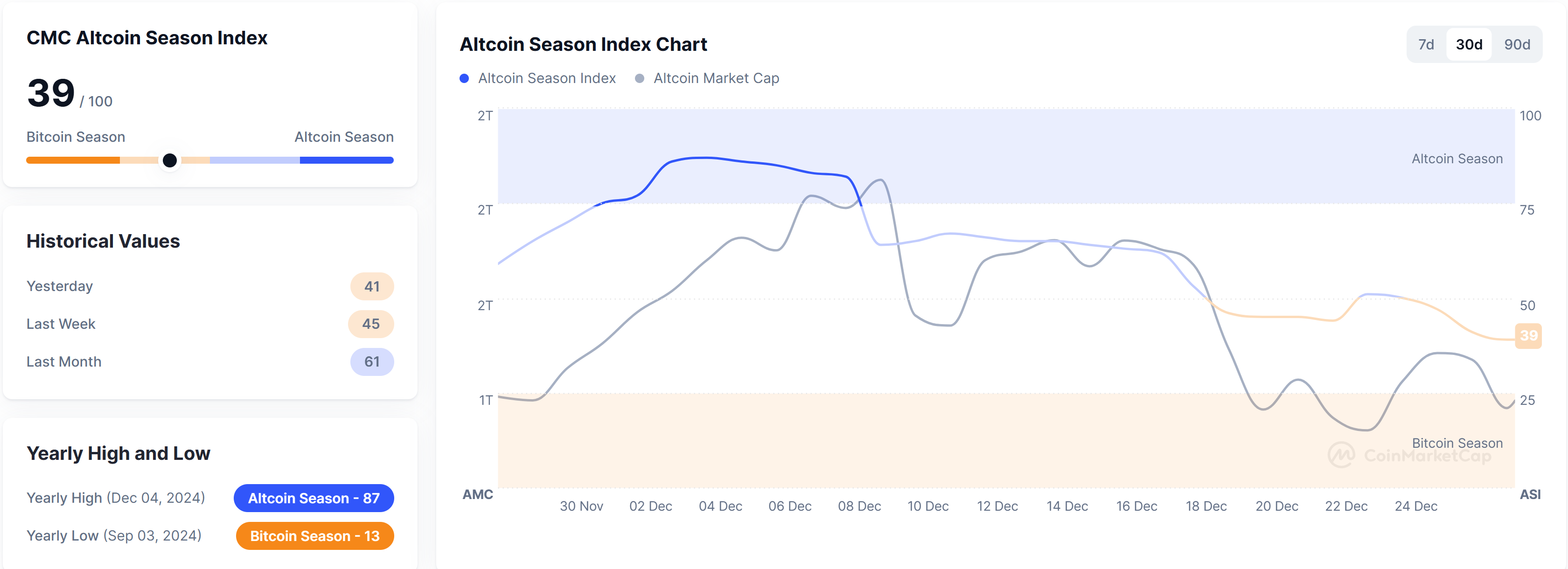
Task: Toggle the Altcoin Season Index legend dot
Action: [x=465, y=78]
